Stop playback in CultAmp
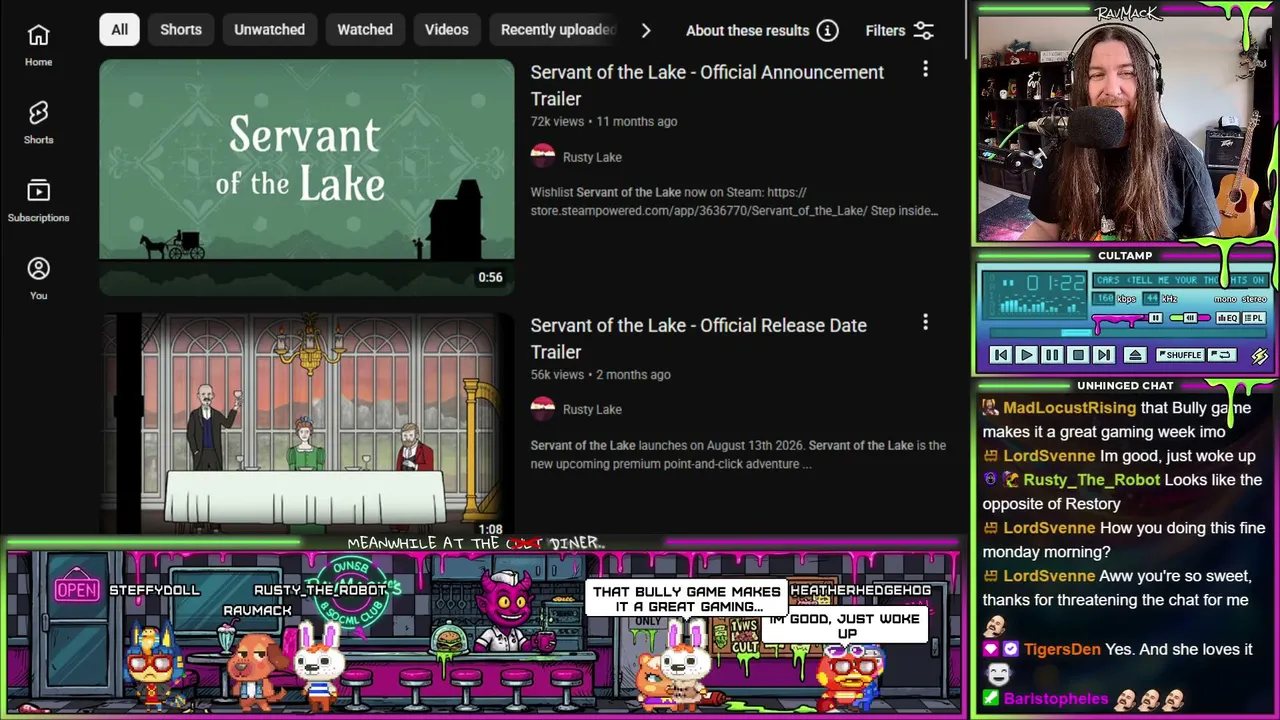The height and width of the screenshot is (720, 1280). (x=1078, y=355)
